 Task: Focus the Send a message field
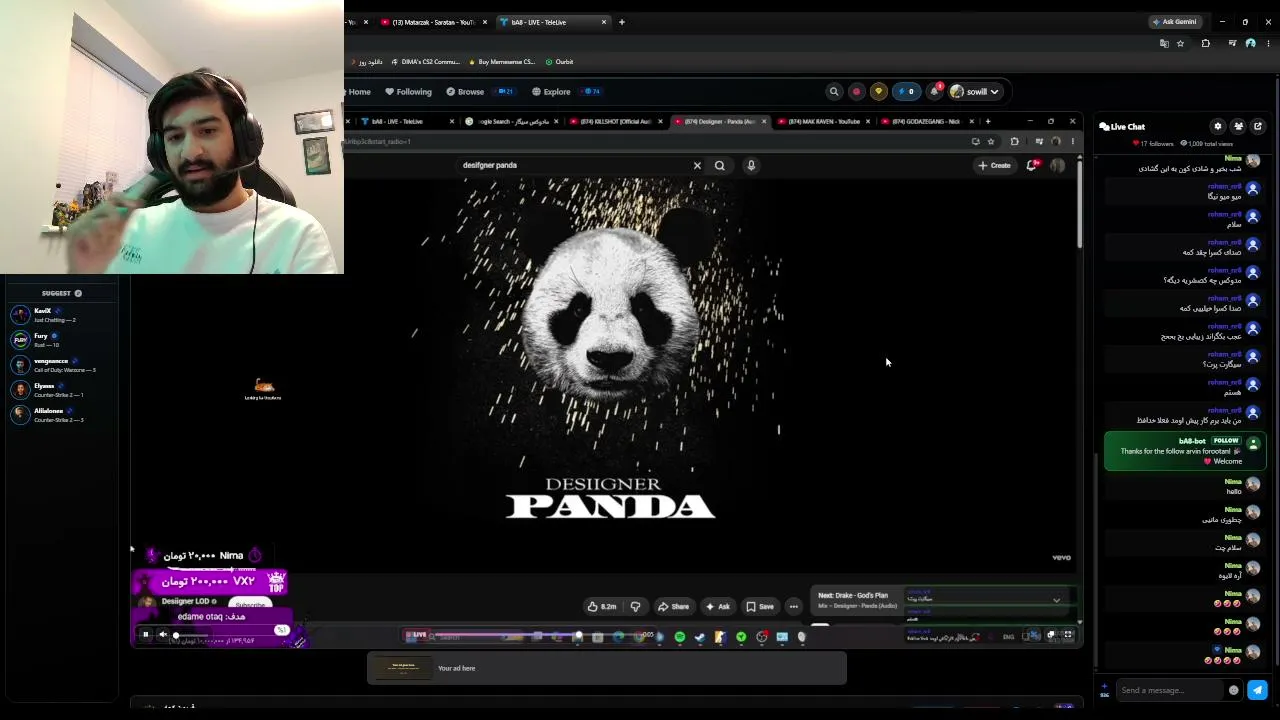coord(1170,690)
